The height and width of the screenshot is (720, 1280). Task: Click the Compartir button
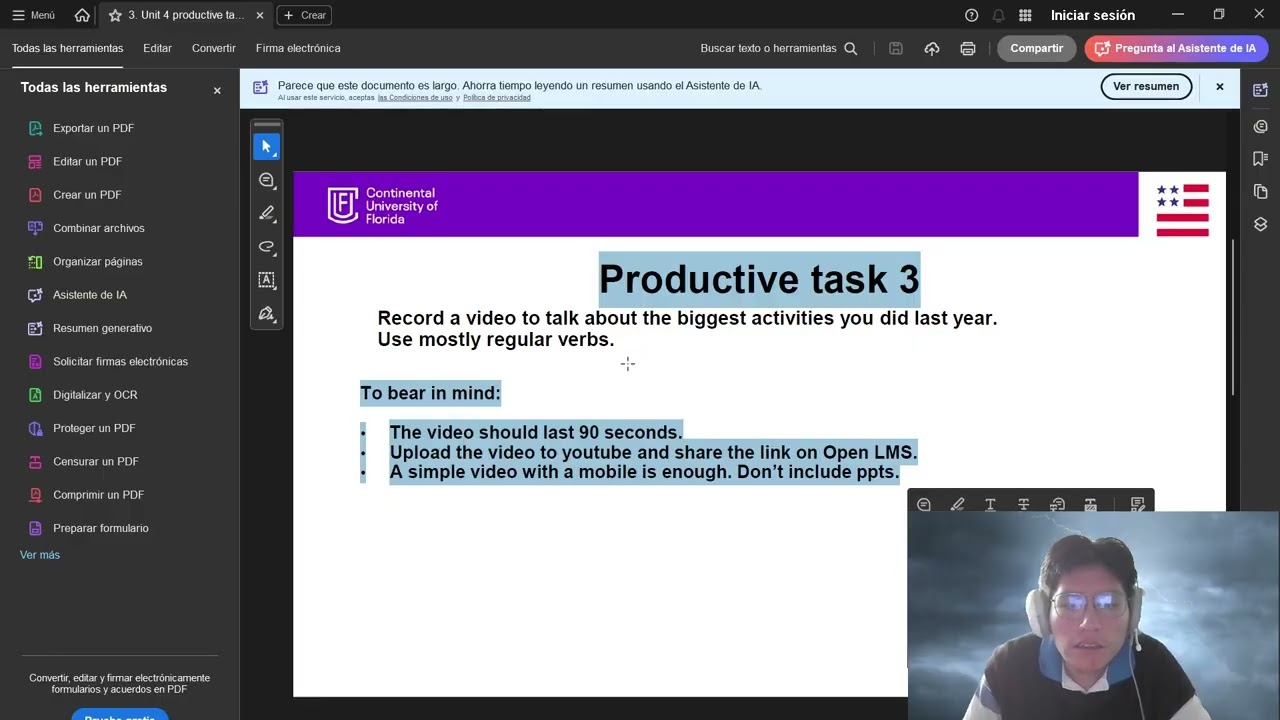point(1036,48)
